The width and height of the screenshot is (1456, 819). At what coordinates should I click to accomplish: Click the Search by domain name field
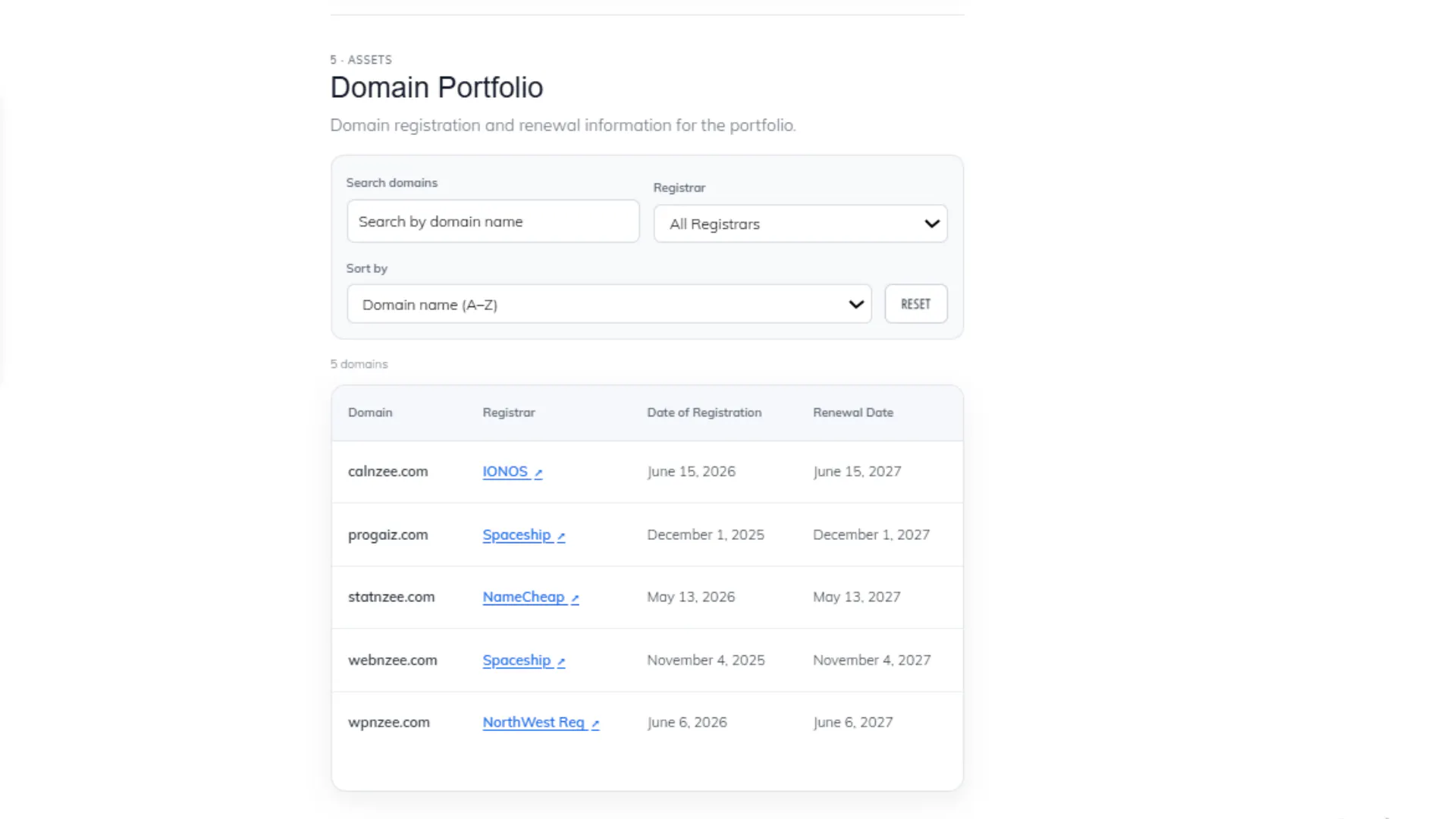click(493, 221)
